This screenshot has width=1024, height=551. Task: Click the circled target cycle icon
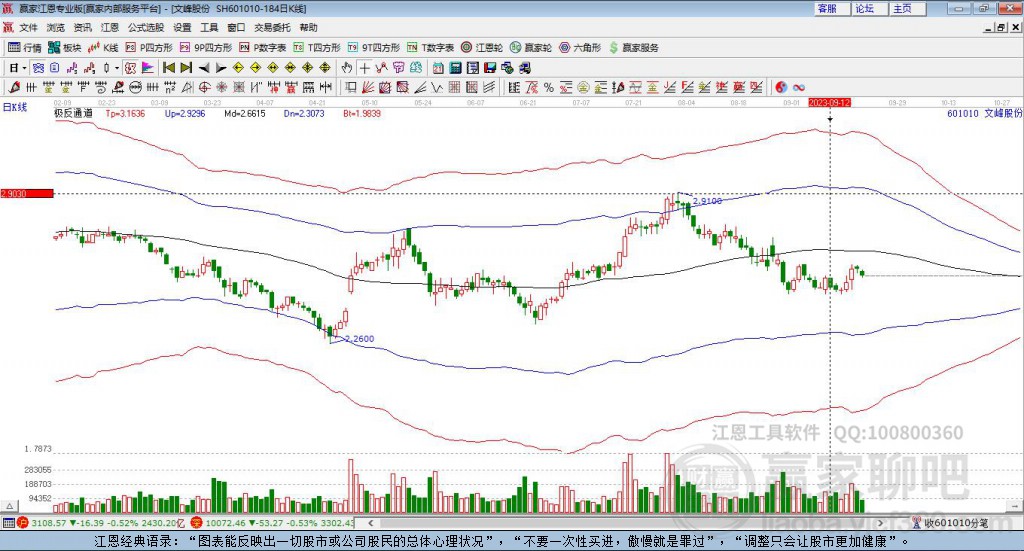click(204, 87)
